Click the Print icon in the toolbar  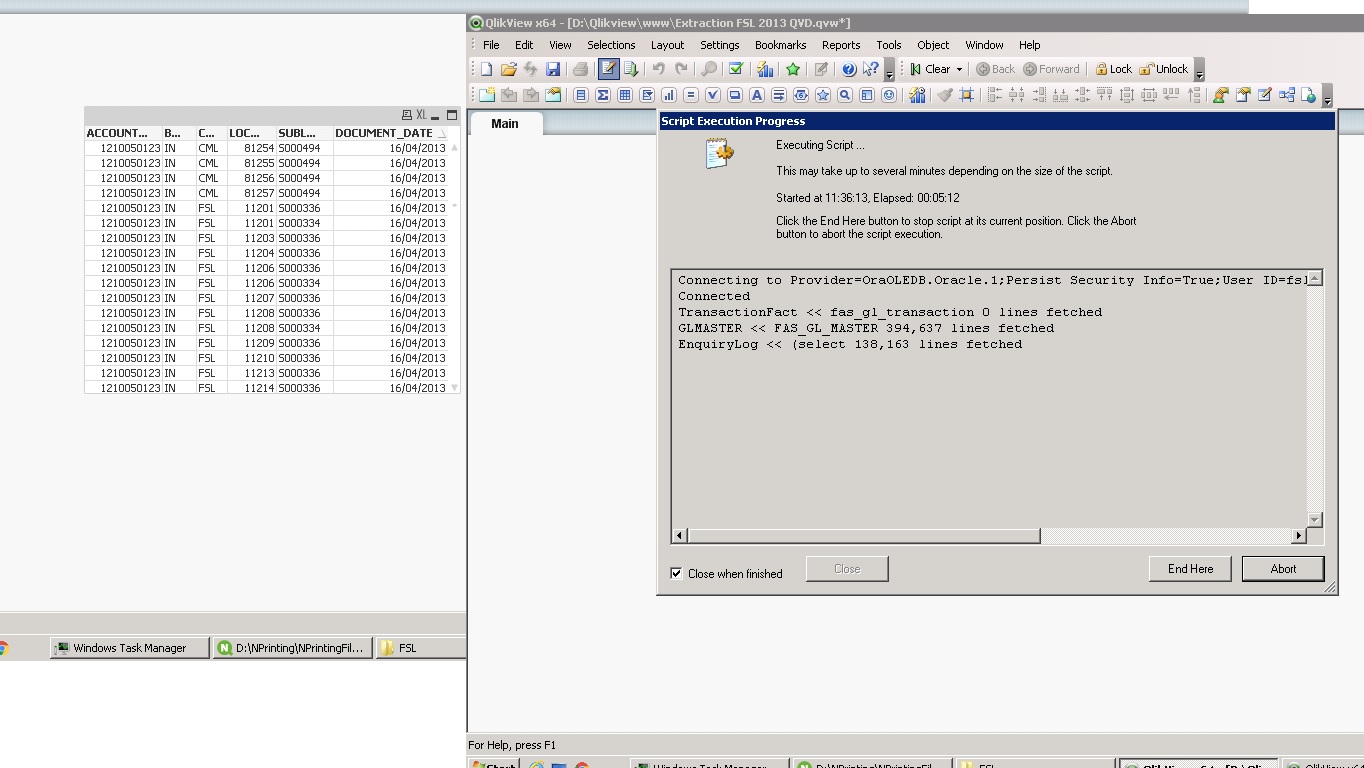(x=580, y=69)
